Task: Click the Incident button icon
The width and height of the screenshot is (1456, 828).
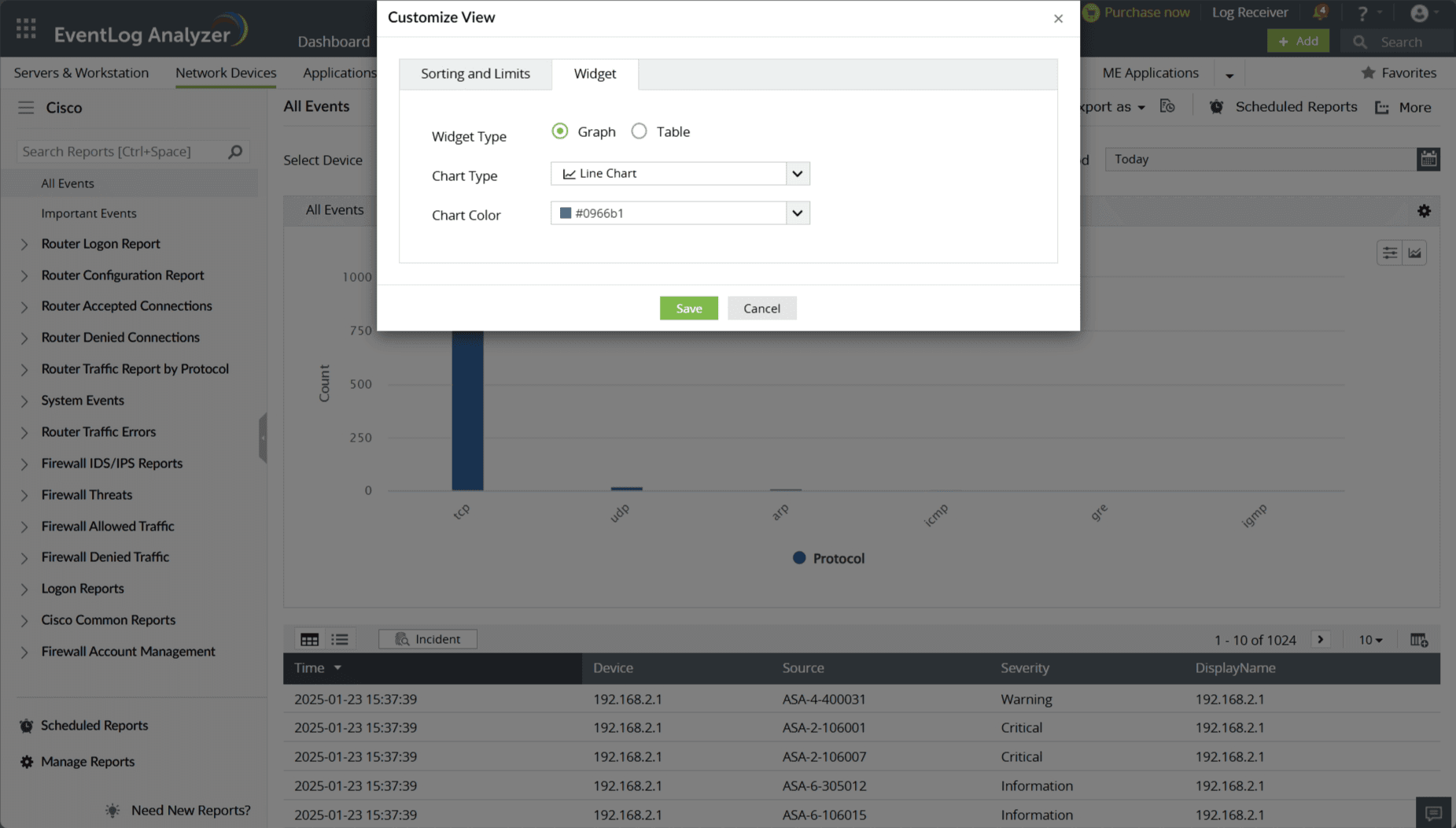Action: click(x=402, y=639)
